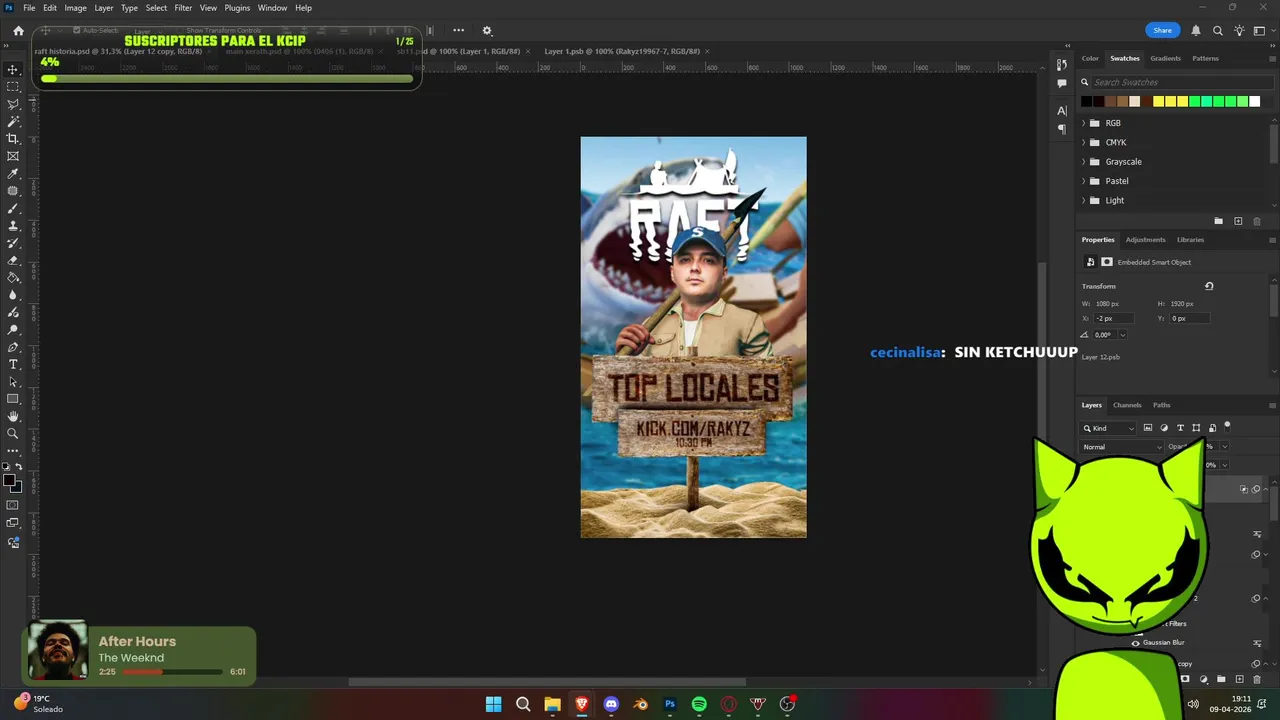The width and height of the screenshot is (1280, 720).
Task: Select the Pen tool
Action: coord(13,347)
